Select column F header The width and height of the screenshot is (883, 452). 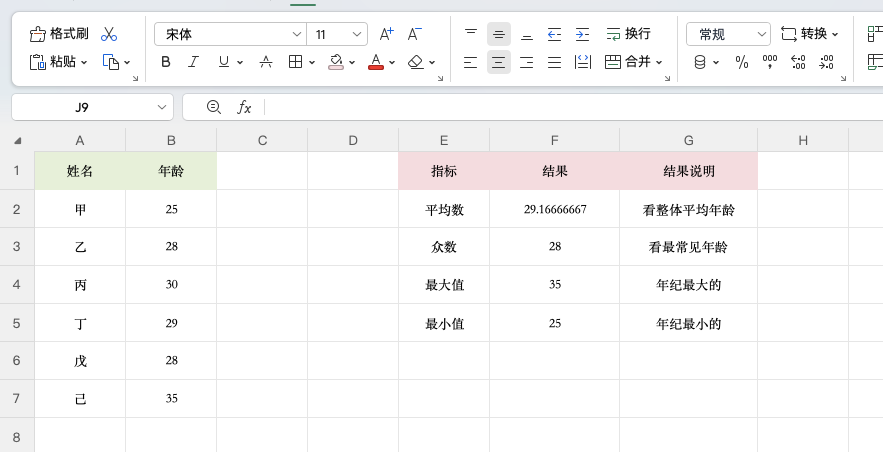coord(555,140)
